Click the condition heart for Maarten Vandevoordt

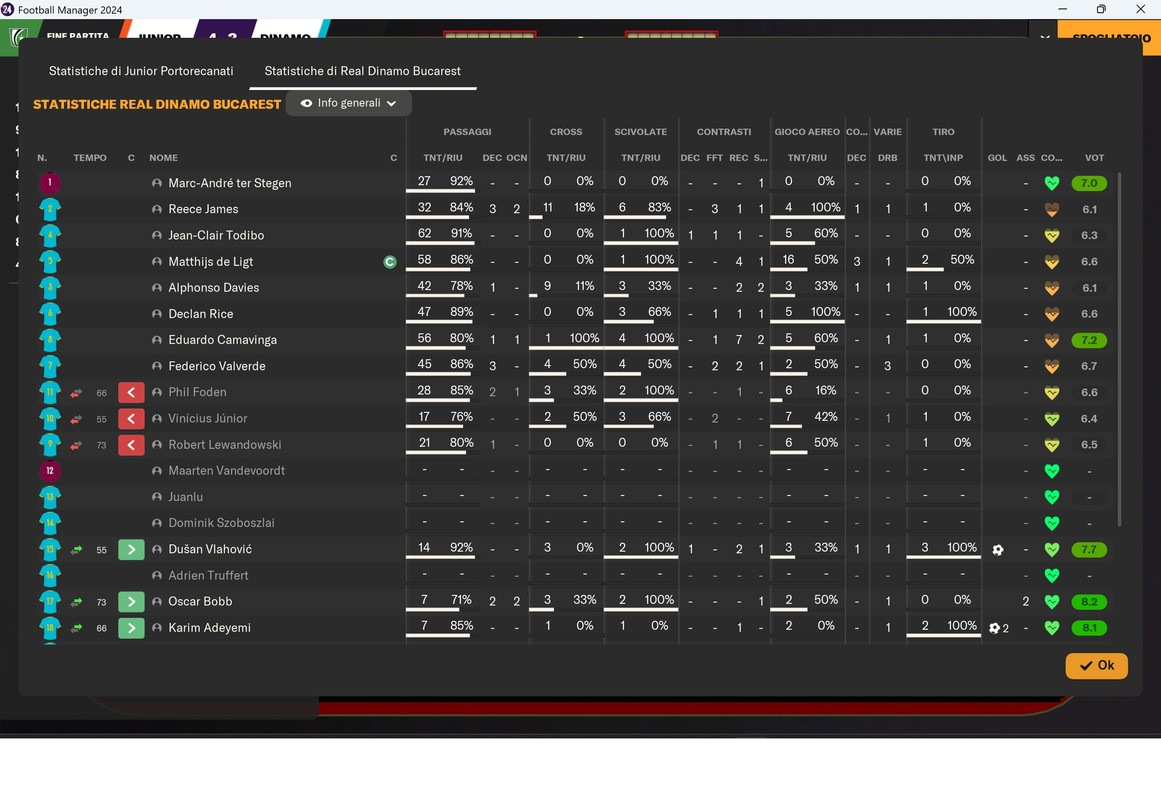(x=1051, y=471)
